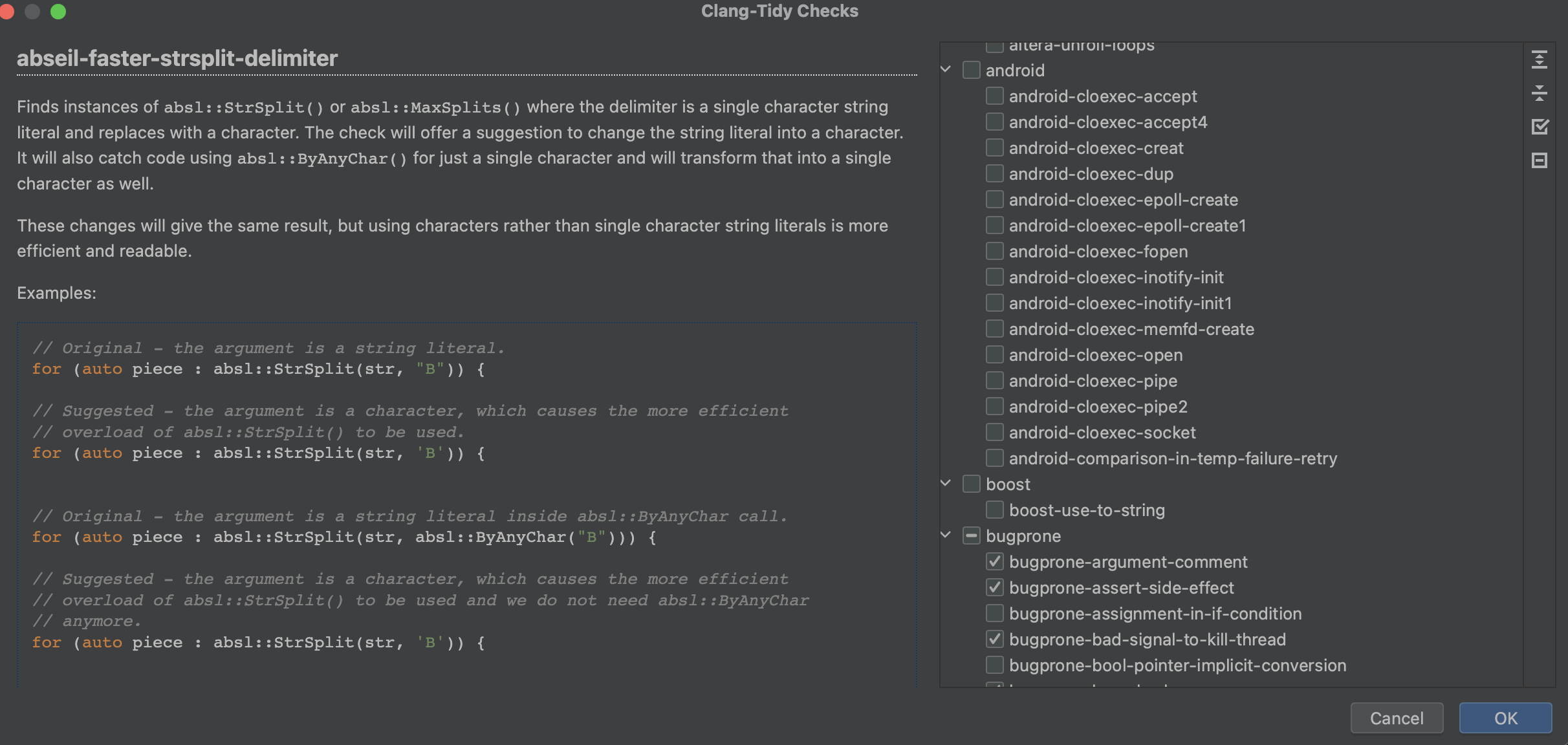Collapse the android group
Screen dimensions: 1568x745
946,69
